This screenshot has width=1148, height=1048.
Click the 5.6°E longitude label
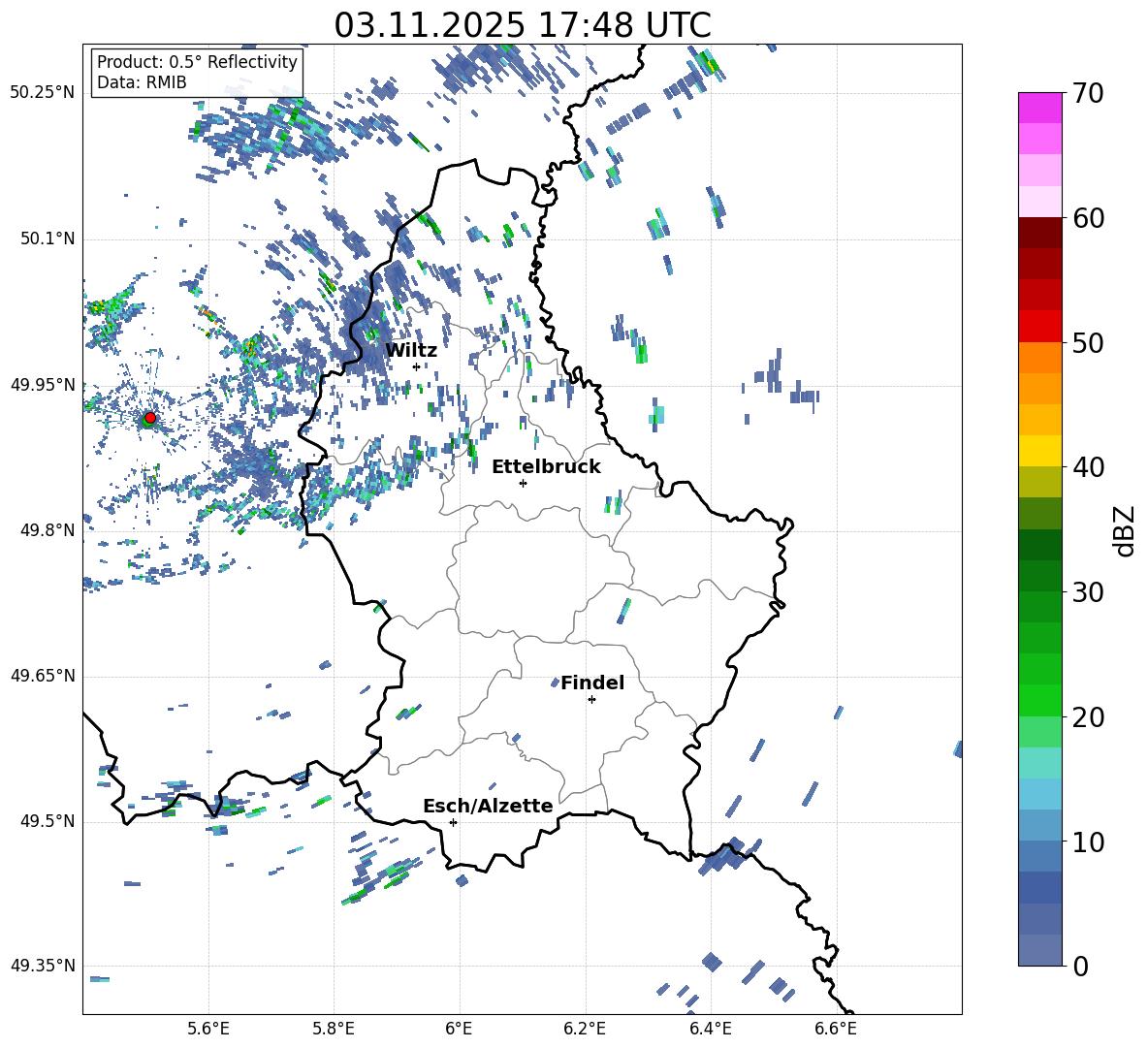click(208, 1030)
